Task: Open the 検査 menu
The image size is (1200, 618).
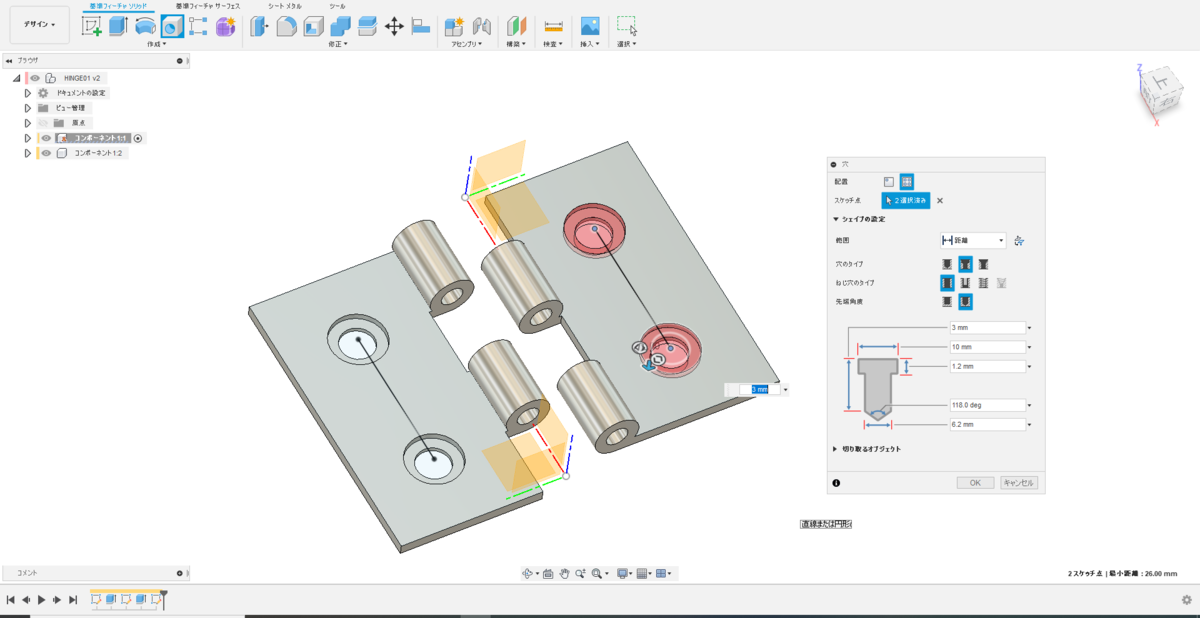Action: pos(552,44)
